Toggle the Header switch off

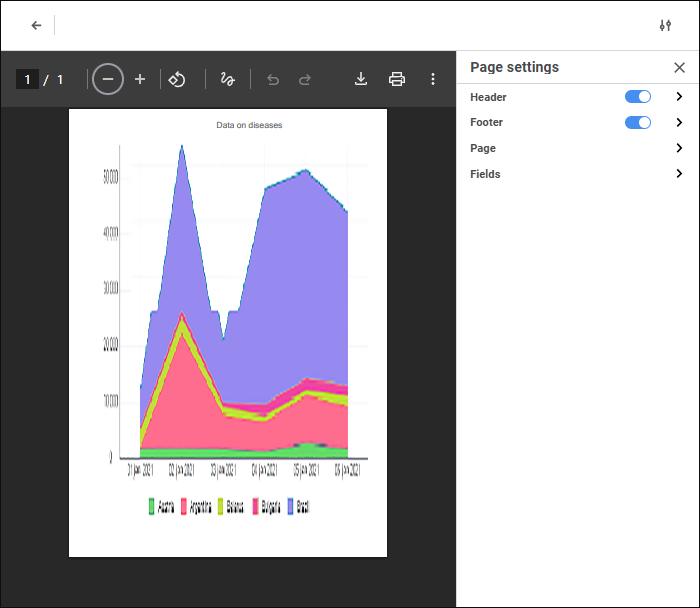coord(638,97)
